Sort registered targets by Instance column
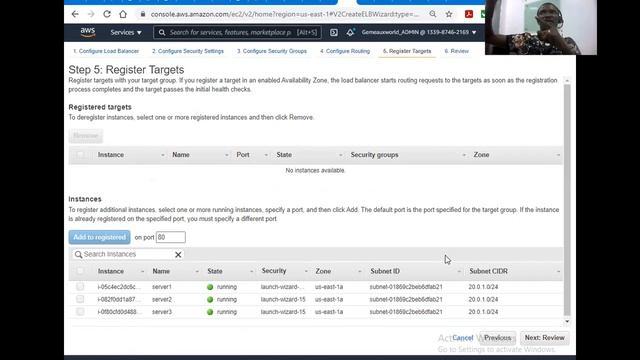This screenshot has width=640, height=360. (x=131, y=155)
